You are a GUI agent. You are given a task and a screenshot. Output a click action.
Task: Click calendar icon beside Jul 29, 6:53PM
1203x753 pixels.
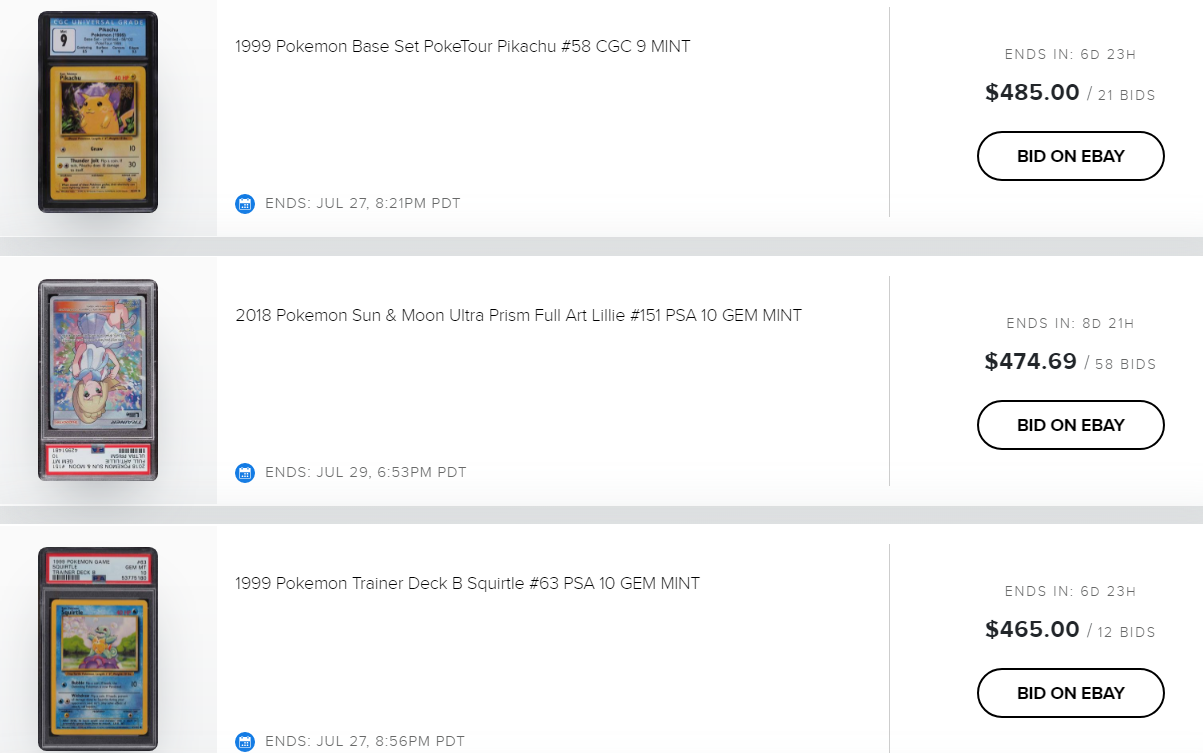click(x=245, y=473)
